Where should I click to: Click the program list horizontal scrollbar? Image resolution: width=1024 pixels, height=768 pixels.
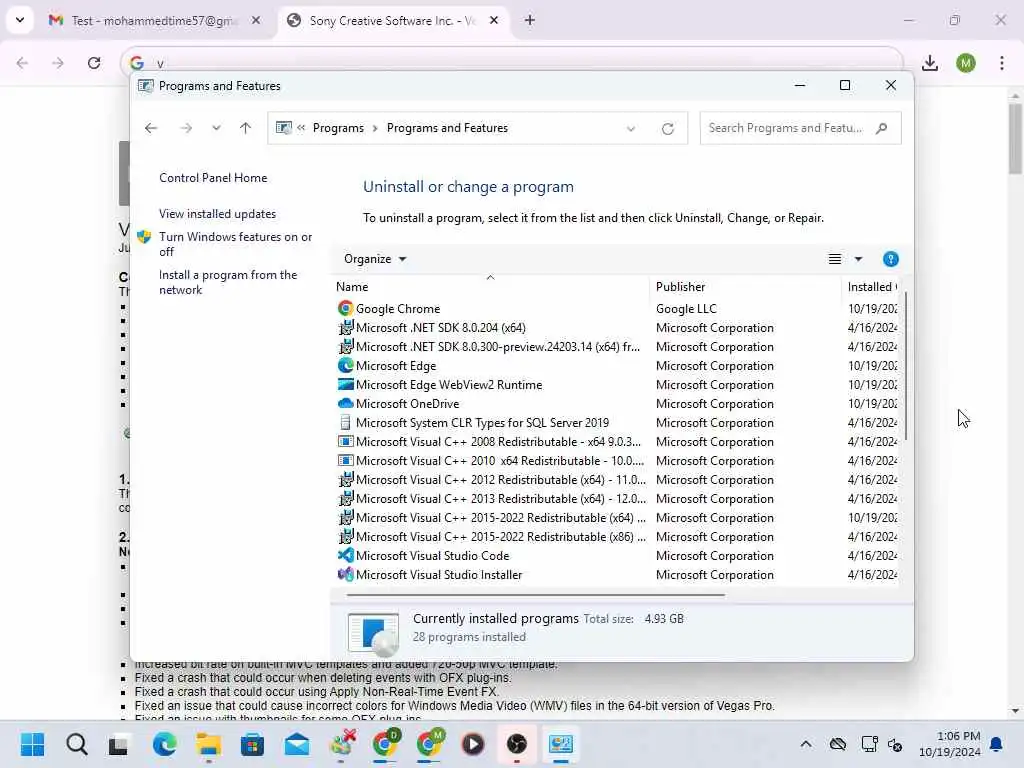tap(536, 595)
